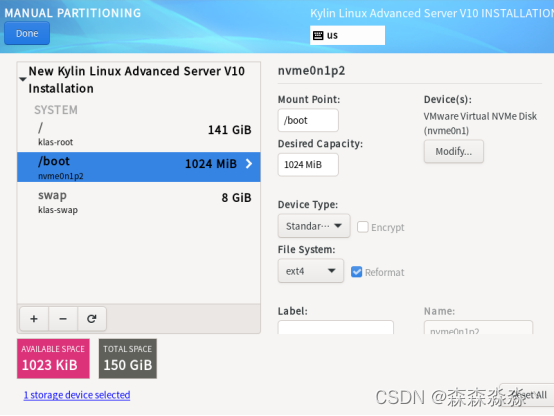Click the Name field showing nvme0n1p2
Image resolution: width=554 pixels, height=416 pixels.
click(x=478, y=328)
